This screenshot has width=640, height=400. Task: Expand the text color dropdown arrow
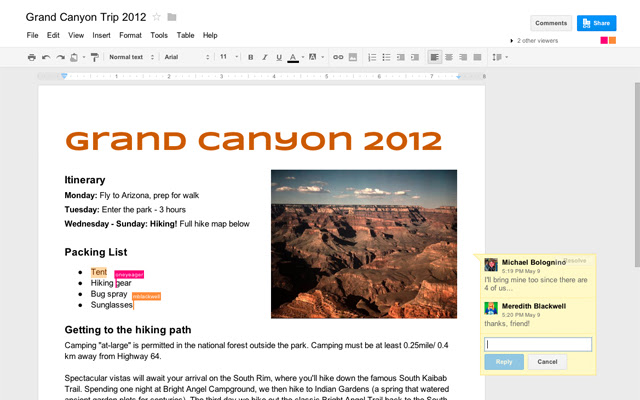click(302, 57)
